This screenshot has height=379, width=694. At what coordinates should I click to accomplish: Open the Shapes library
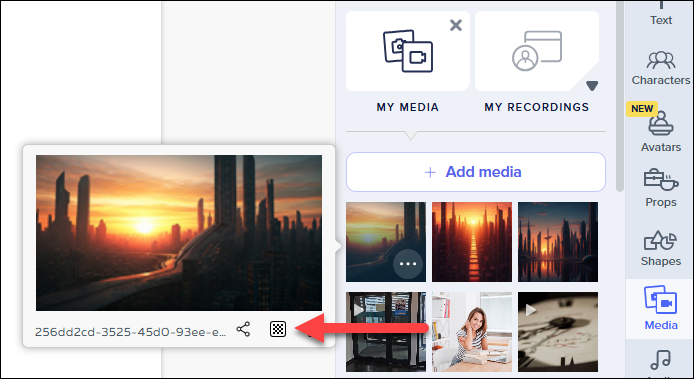(661, 248)
